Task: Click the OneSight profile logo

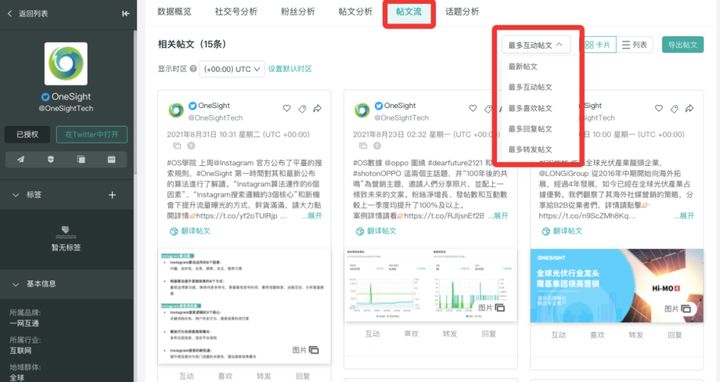Action: click(66, 64)
